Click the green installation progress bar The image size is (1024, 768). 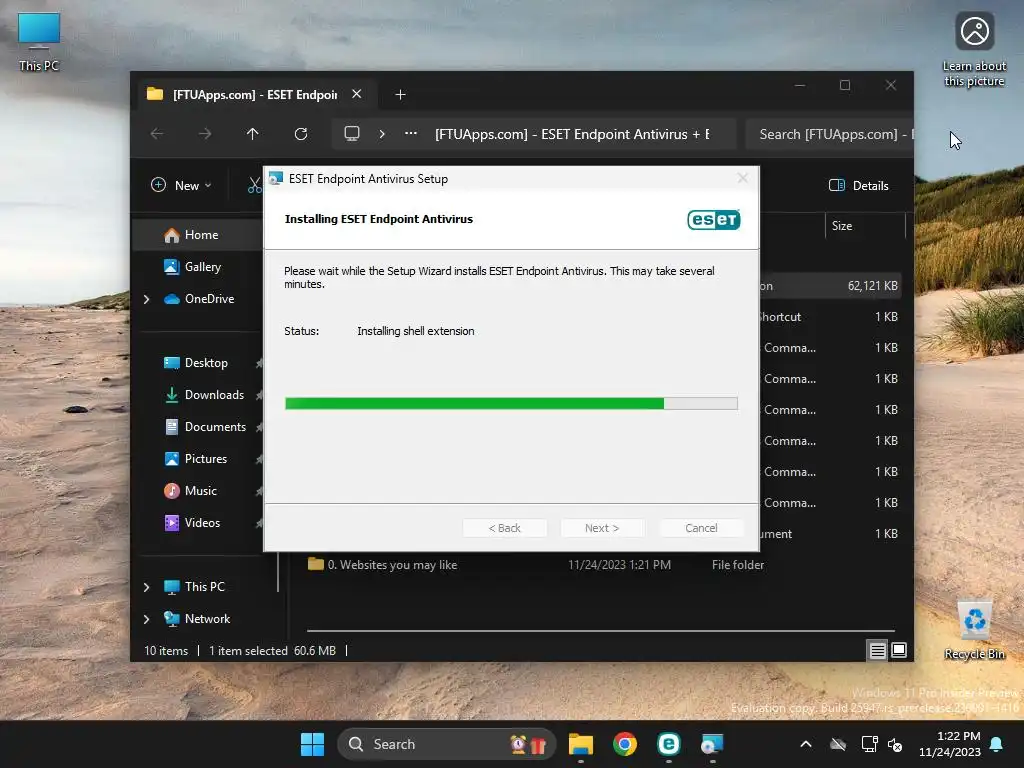(x=511, y=404)
